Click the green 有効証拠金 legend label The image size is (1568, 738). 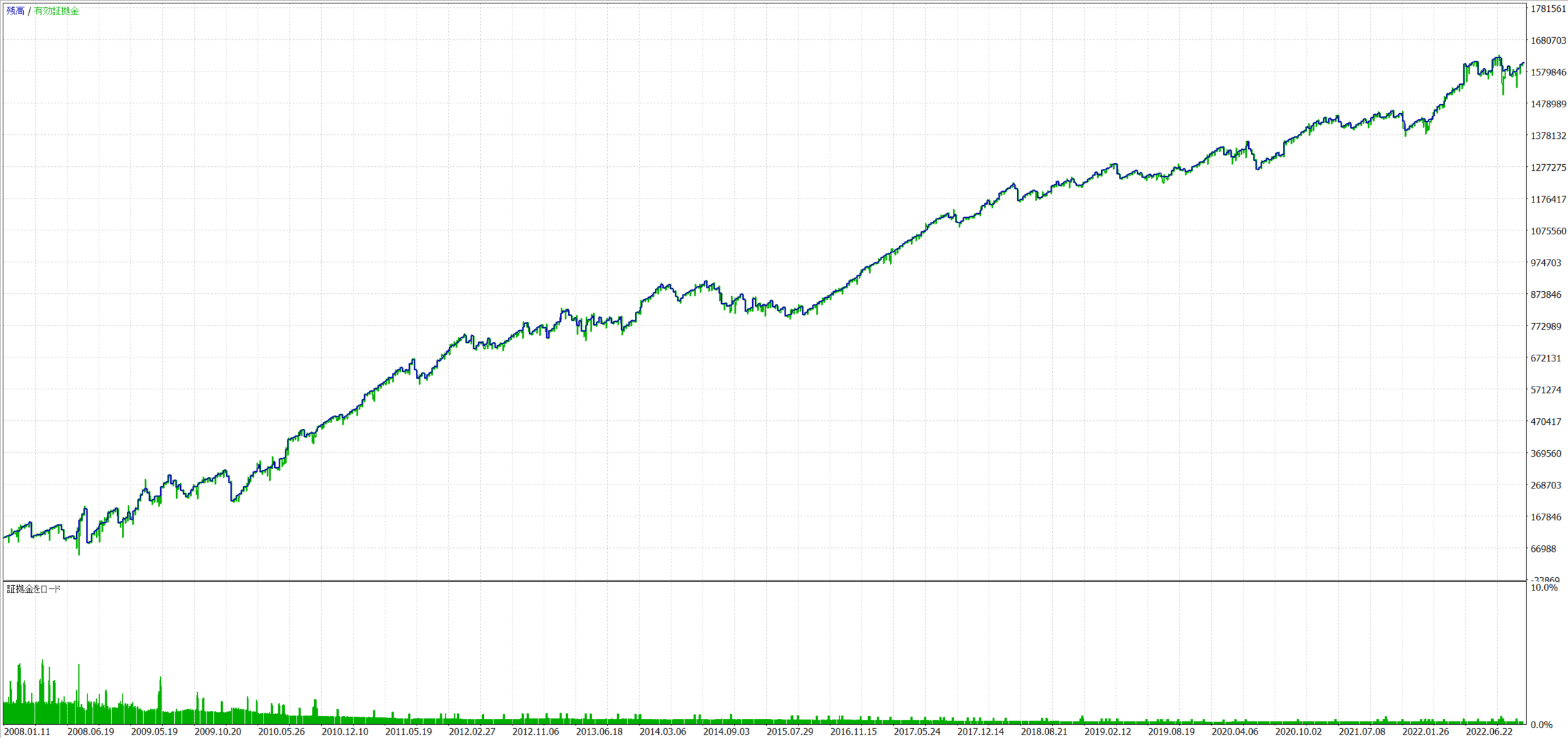(x=56, y=11)
